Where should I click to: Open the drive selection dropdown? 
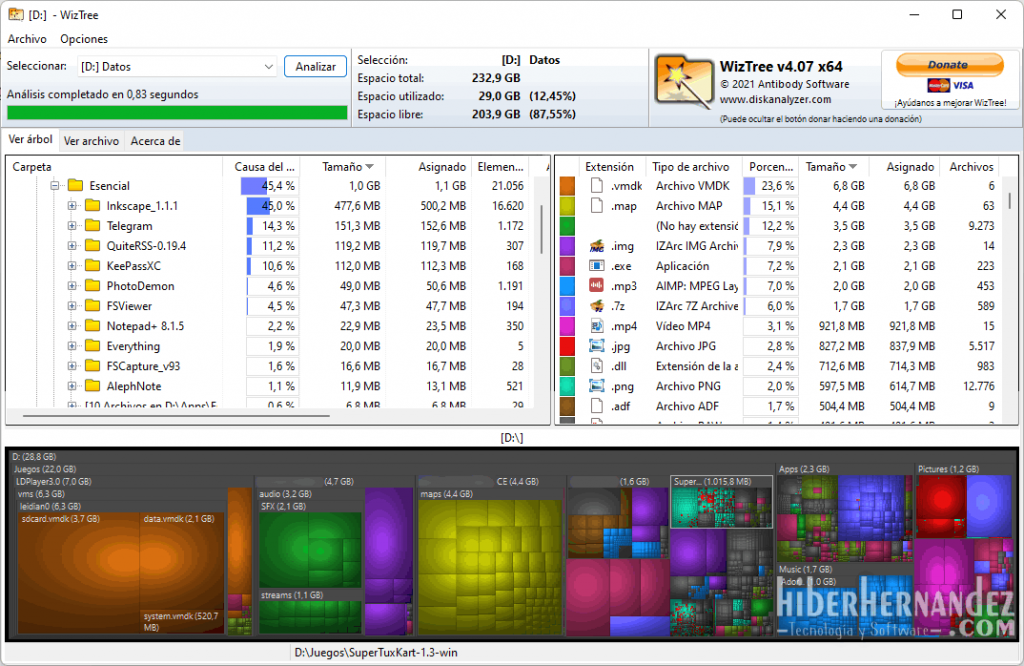pyautogui.click(x=268, y=67)
